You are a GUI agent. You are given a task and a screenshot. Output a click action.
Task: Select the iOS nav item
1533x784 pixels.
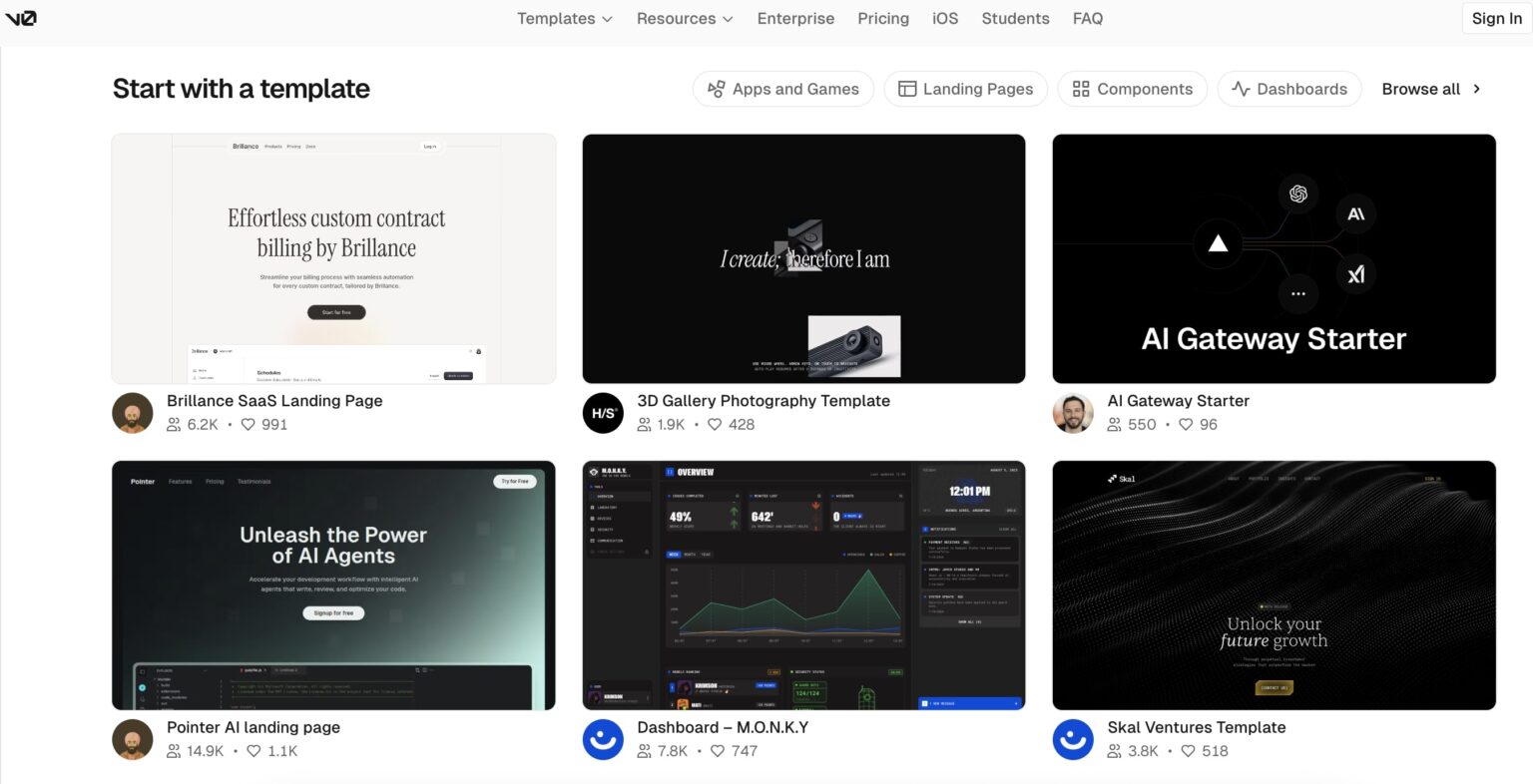pos(945,18)
